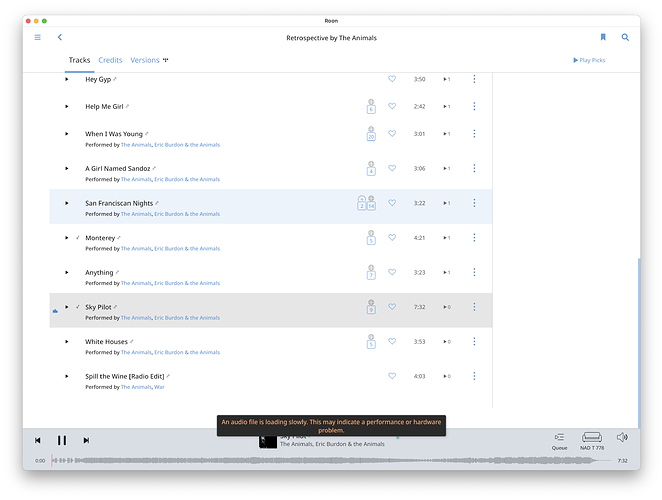Skip to previous track
This screenshot has height=500, width=662.
(x=38, y=440)
